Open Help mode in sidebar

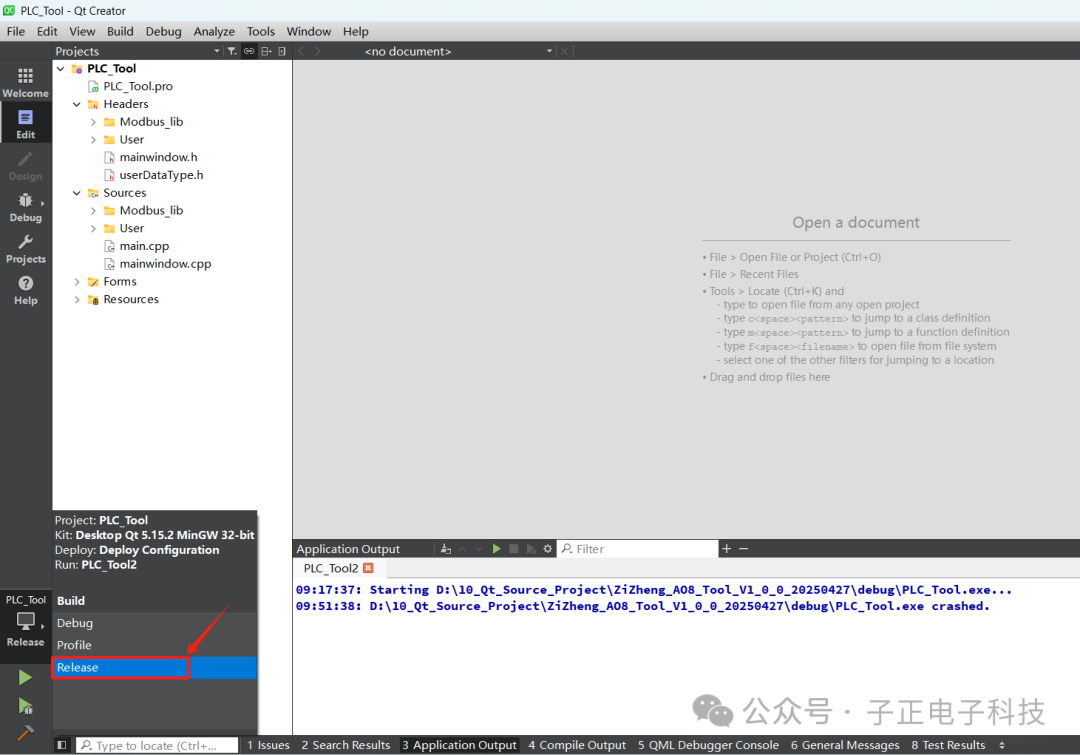(25, 289)
